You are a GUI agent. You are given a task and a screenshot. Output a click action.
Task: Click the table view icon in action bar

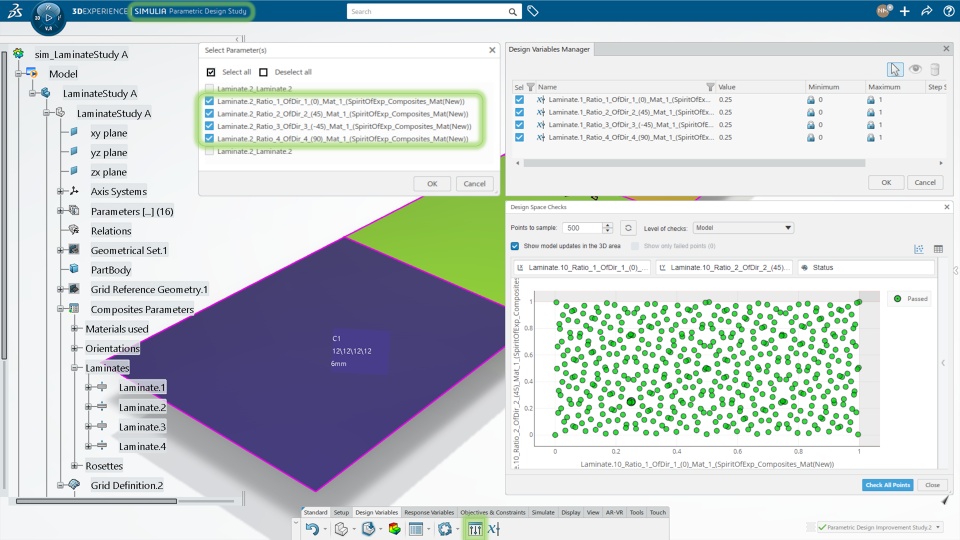coord(416,529)
